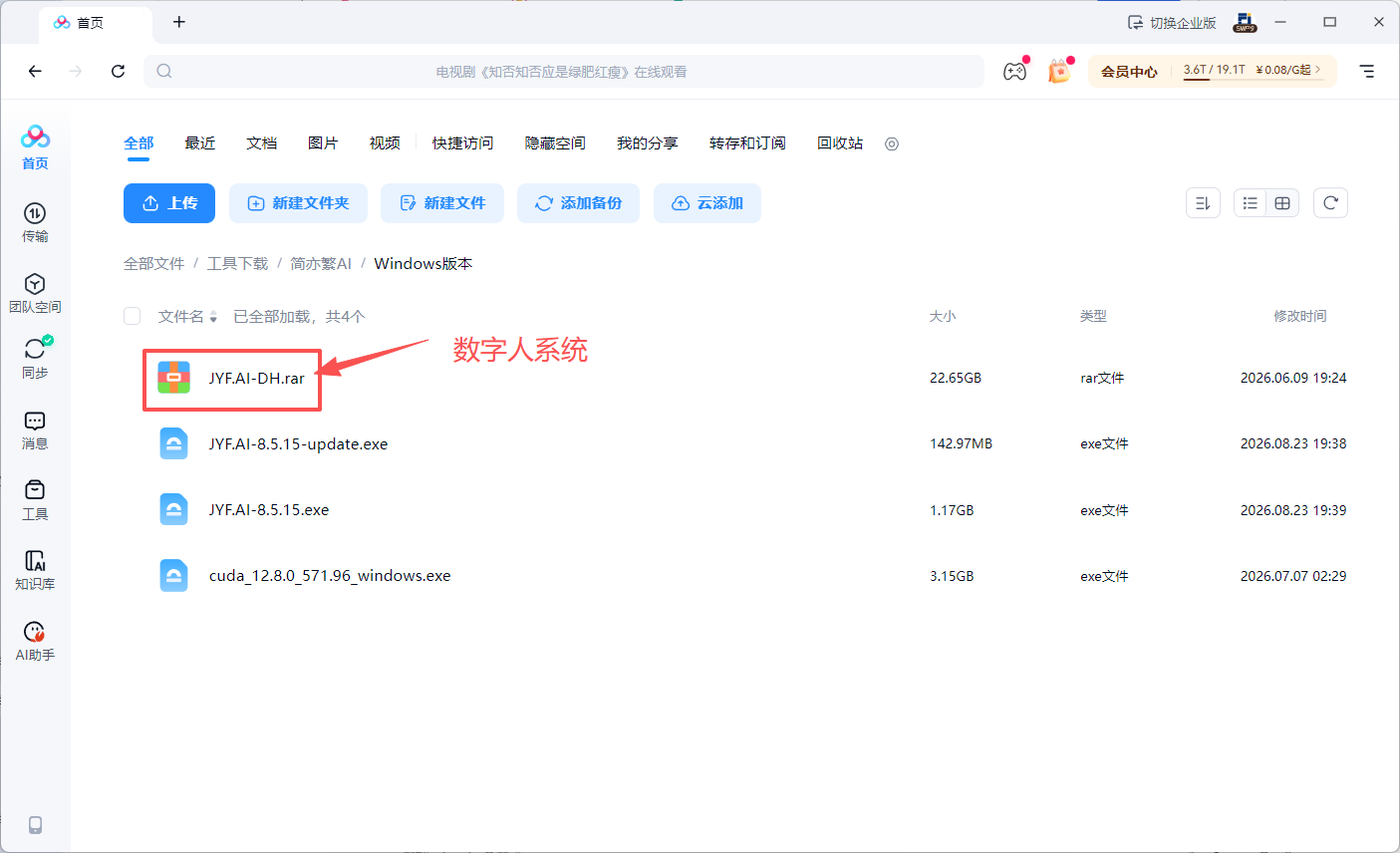Open the 回收站 recycle bin tab
1400x853 pixels.
pos(840,143)
